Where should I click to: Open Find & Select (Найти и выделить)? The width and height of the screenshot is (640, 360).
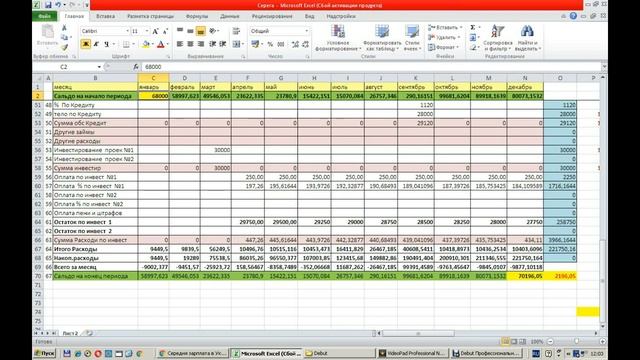click(x=527, y=38)
